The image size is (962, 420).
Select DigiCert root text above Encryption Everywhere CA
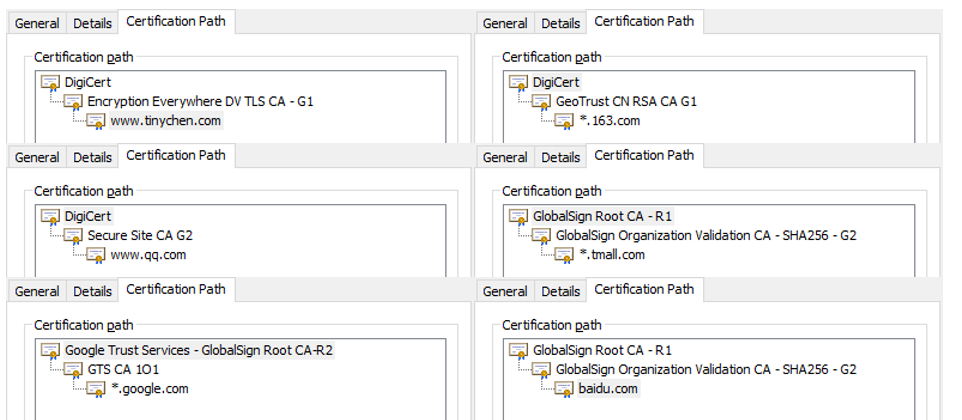[88, 82]
